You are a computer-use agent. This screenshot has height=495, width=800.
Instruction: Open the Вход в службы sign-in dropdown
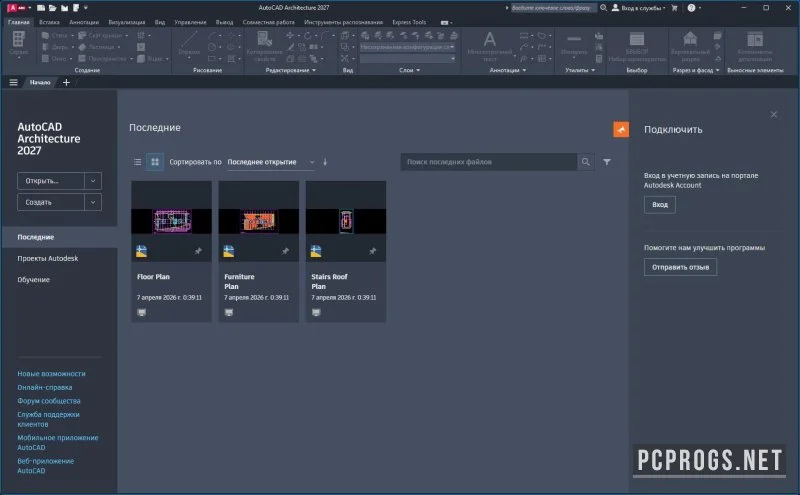click(639, 8)
